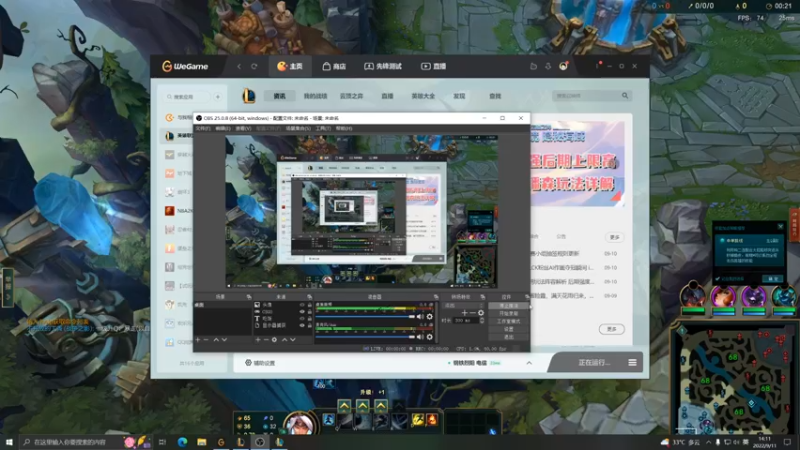The width and height of the screenshot is (800, 450).
Task: Open OBS 工具 menu
Action: [x=323, y=129]
